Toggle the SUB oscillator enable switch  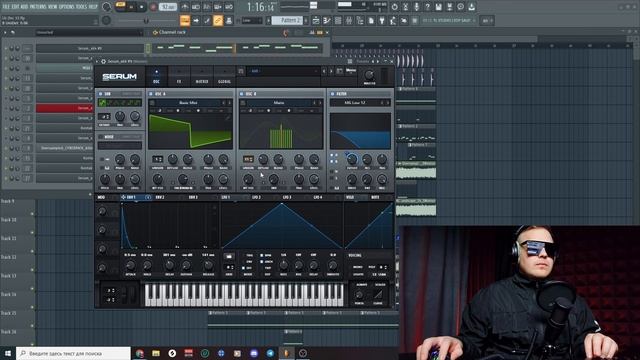[x=100, y=94]
